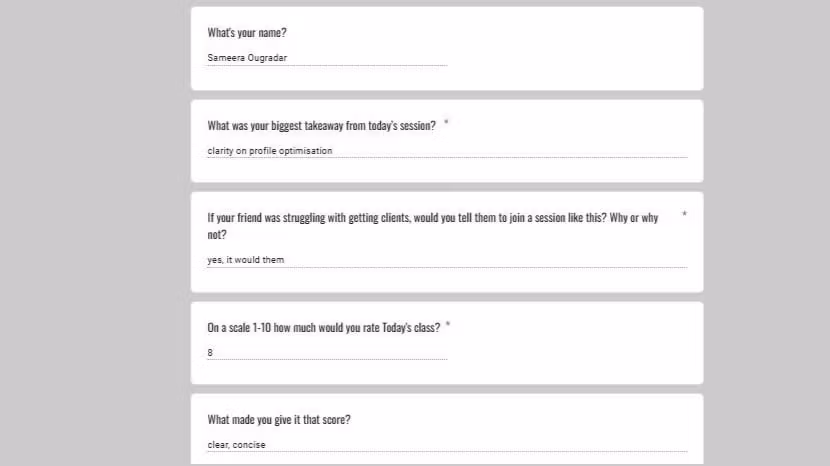Screen dimensions: 830x466
Task: Click the 'biggest takeaway from today's session' question title
Action: [321, 126]
